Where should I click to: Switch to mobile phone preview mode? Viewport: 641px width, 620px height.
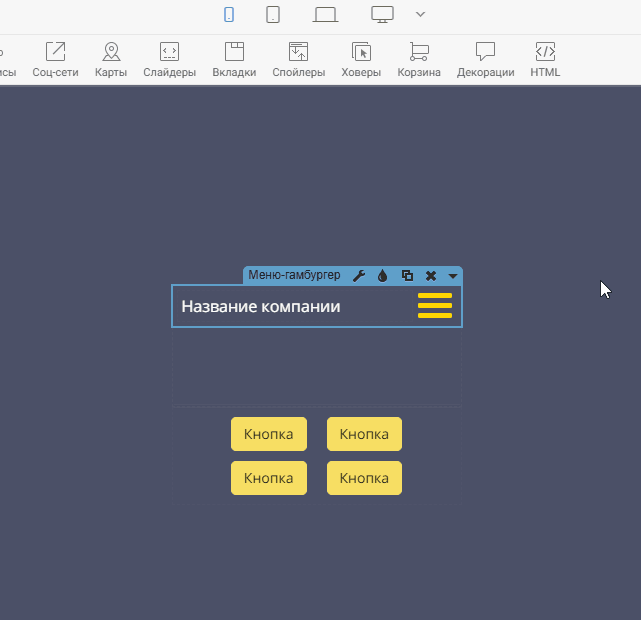click(x=229, y=14)
